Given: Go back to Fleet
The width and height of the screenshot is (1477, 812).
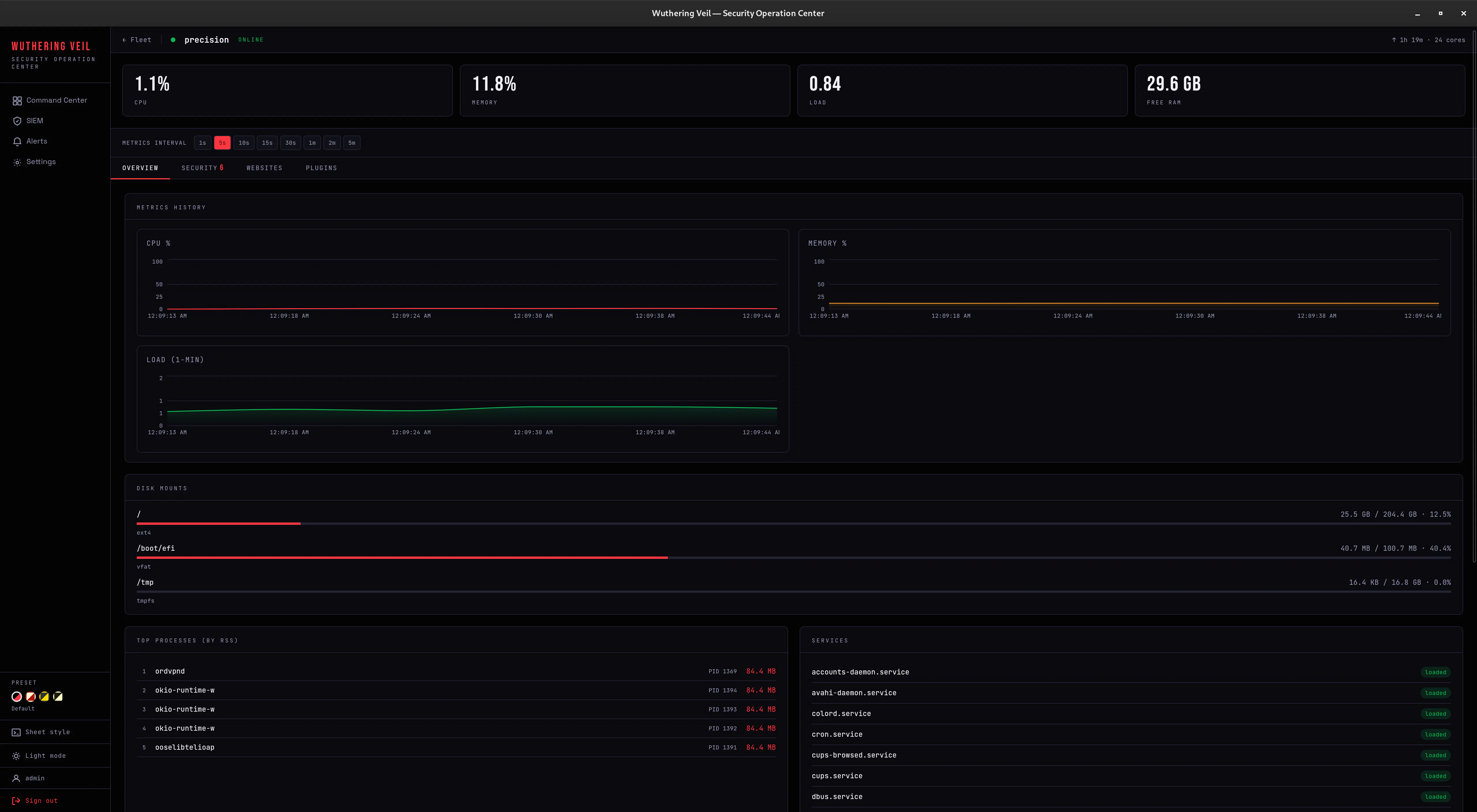Looking at the screenshot, I should [136, 40].
